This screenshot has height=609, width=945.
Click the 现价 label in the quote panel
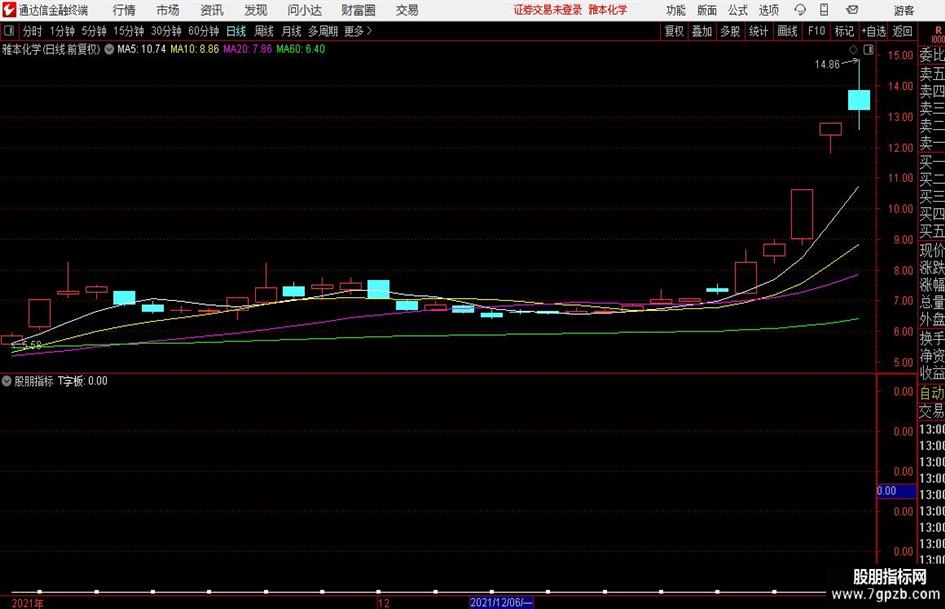pyautogui.click(x=932, y=250)
